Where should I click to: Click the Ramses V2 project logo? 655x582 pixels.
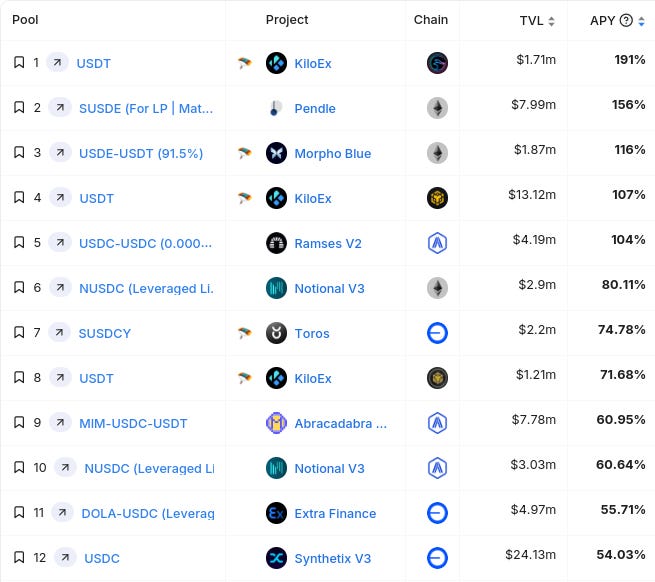(x=276, y=243)
